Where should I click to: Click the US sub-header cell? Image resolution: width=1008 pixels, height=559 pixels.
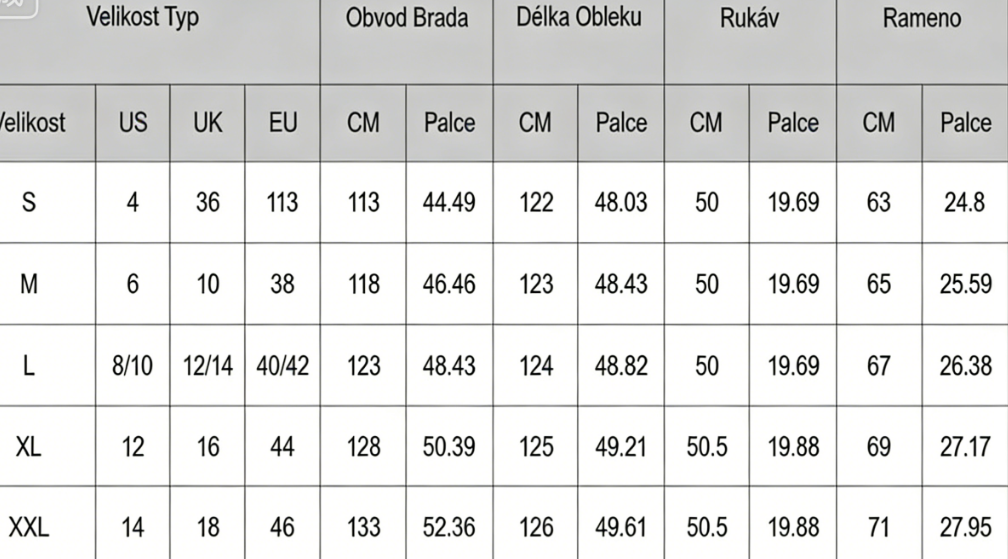[x=132, y=122]
